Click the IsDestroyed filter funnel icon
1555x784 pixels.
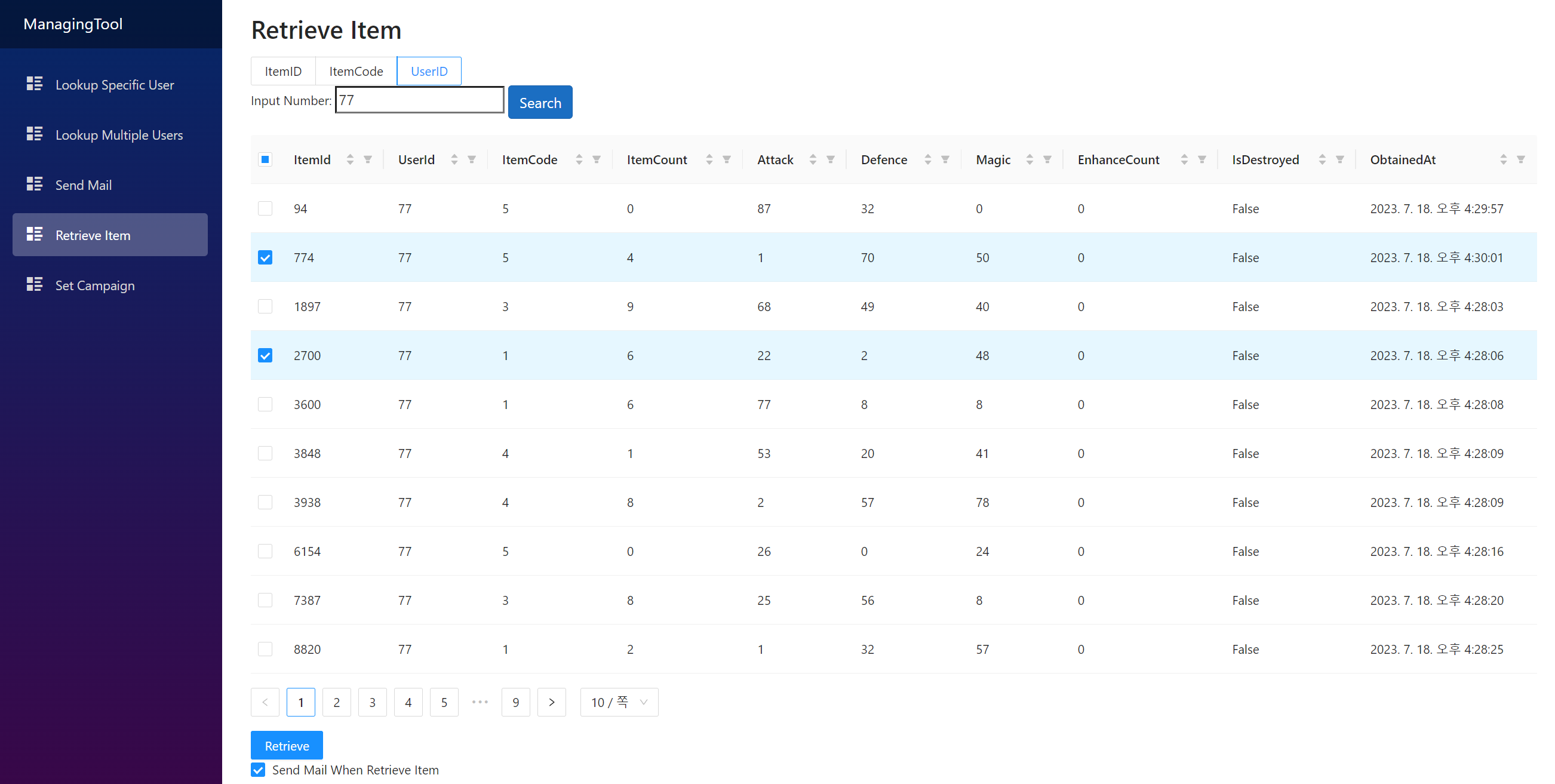1339,159
